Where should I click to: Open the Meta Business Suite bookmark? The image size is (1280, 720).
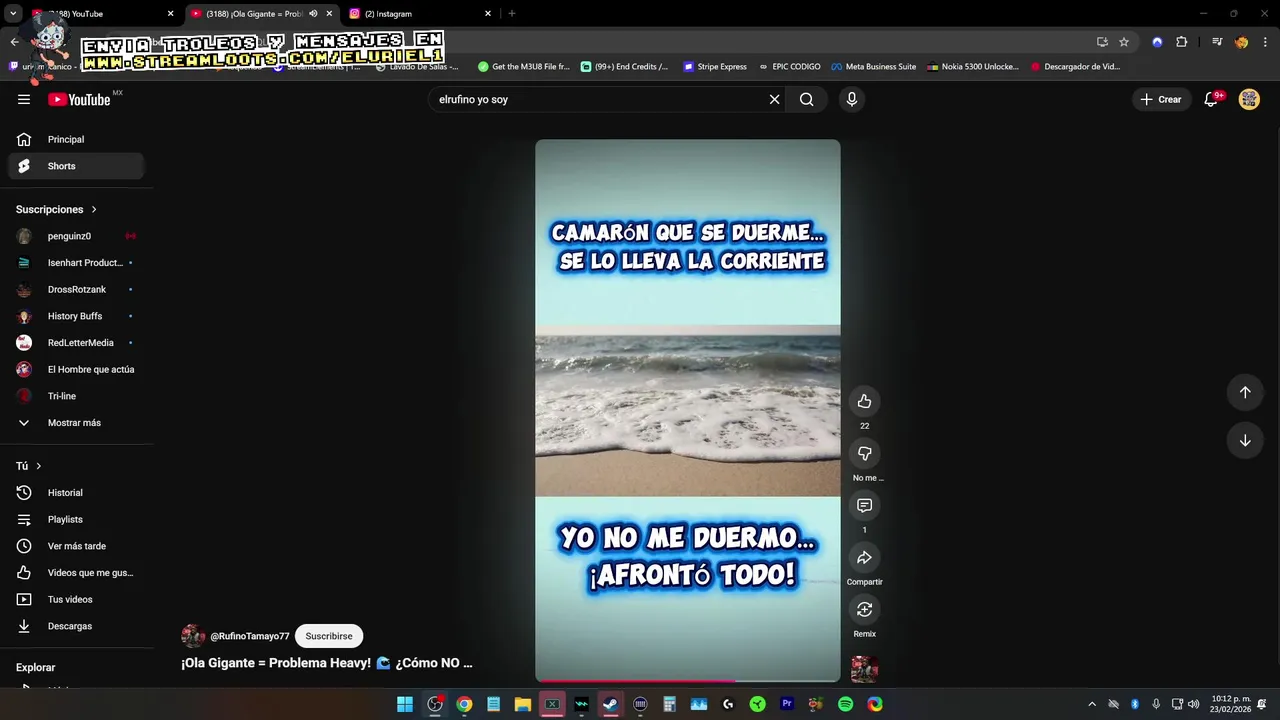click(873, 67)
